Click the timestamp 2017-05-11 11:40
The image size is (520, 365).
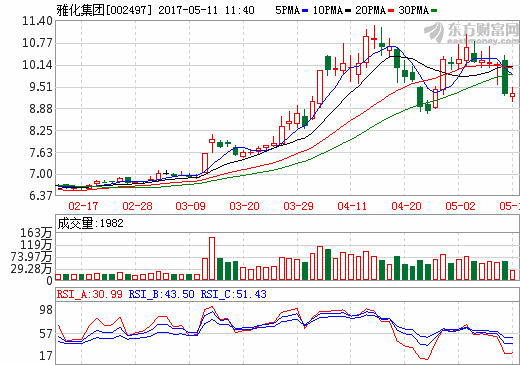[x=206, y=10]
